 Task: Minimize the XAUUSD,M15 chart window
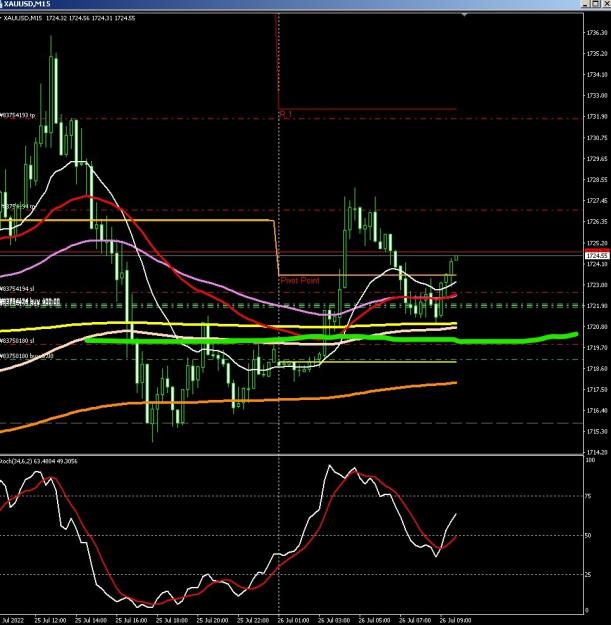point(586,4)
